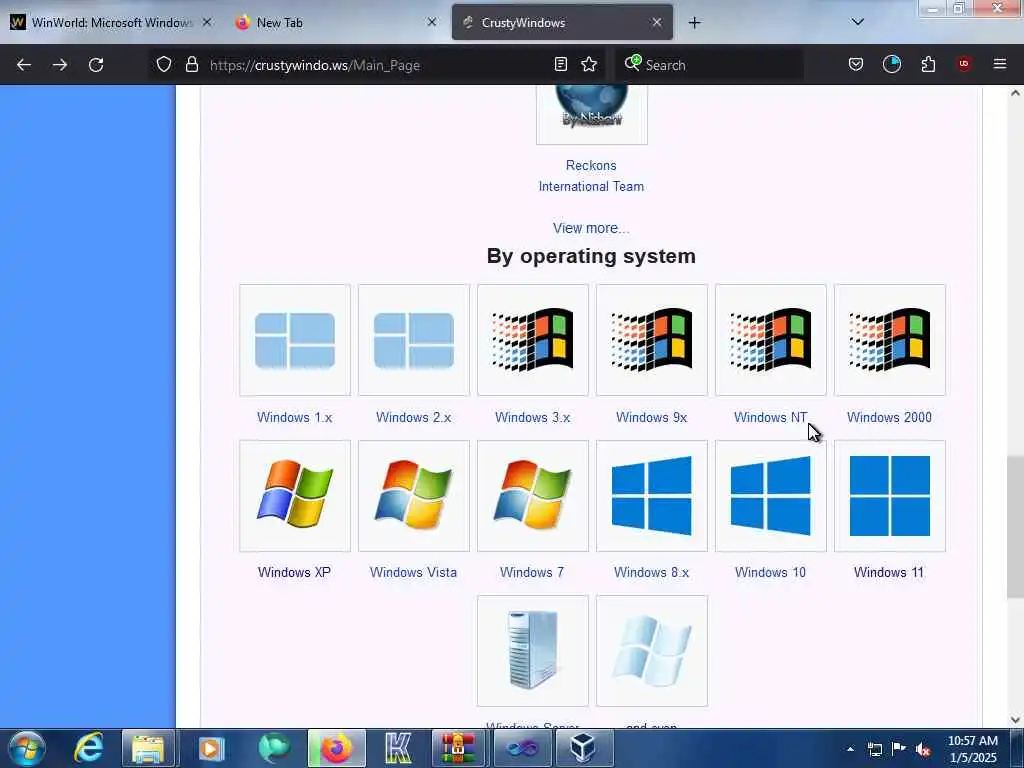The height and width of the screenshot is (768, 1024).
Task: Open the Windows 2.x logo thumbnail
Action: pos(413,340)
